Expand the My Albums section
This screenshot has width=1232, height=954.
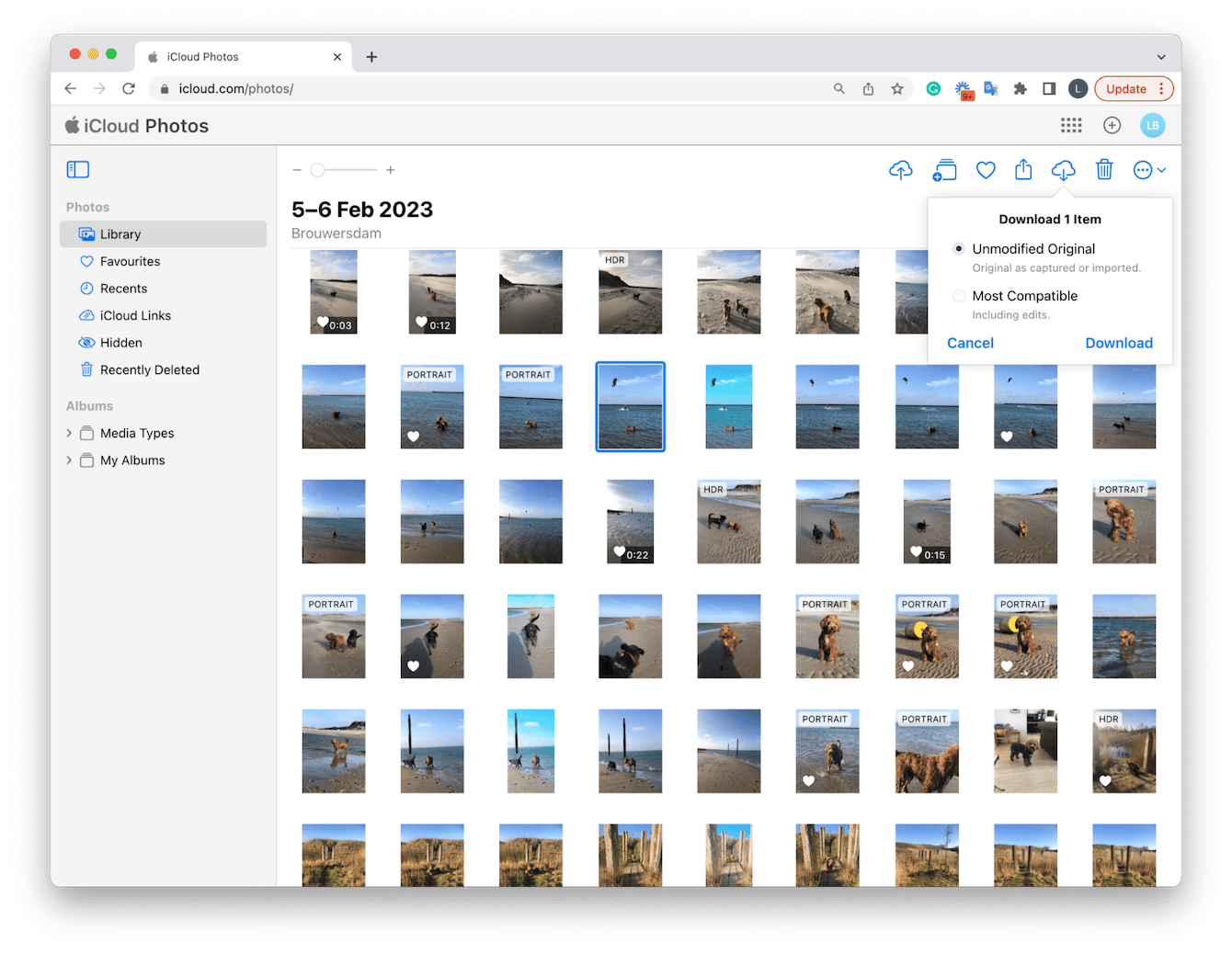pos(69,460)
